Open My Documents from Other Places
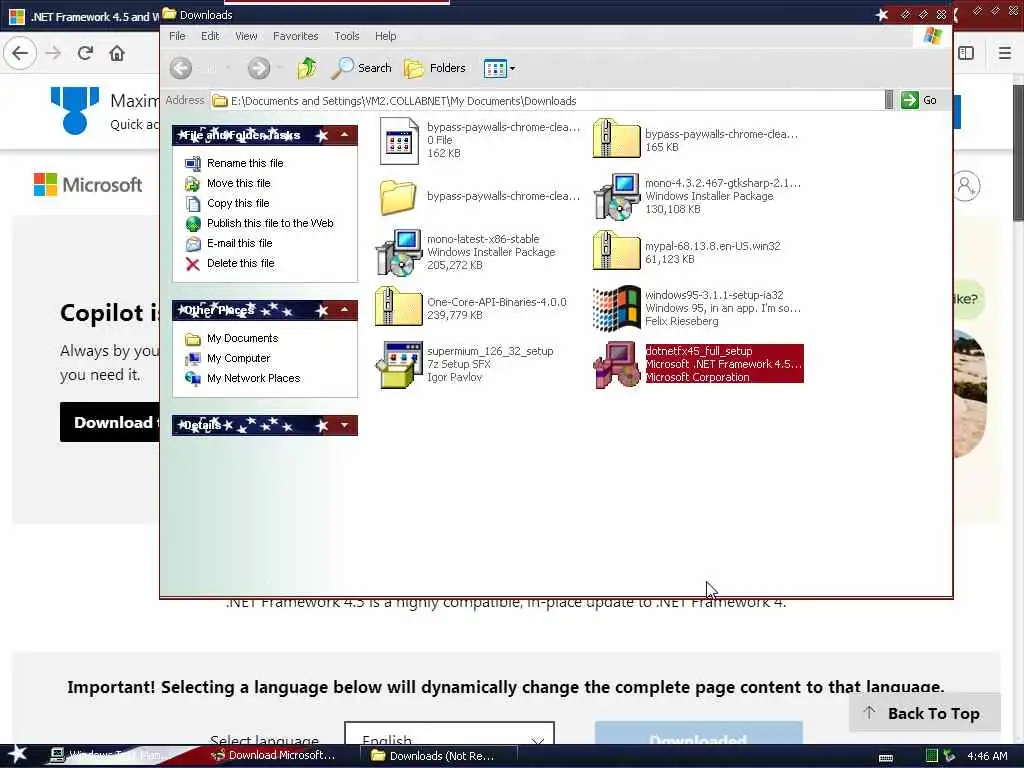The image size is (1024, 768). (242, 338)
